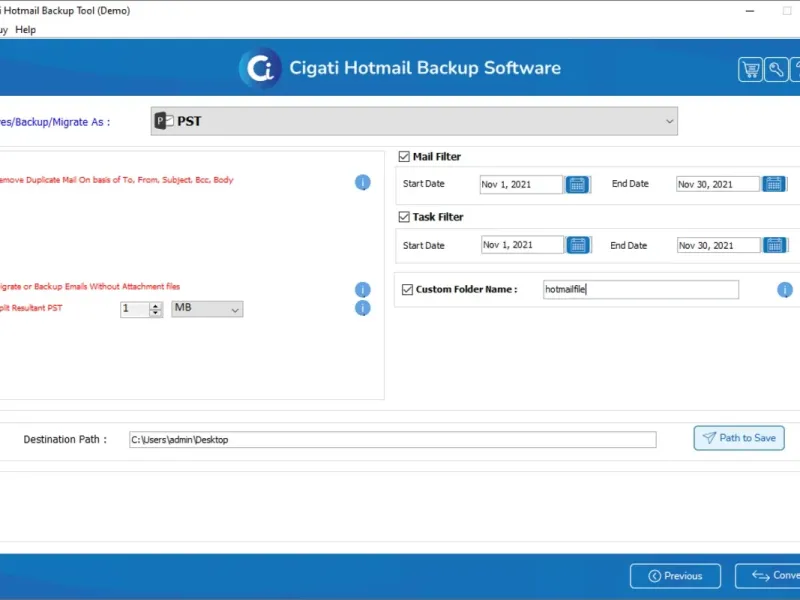Open Mail Filter end date calendar
Image resolution: width=800 pixels, height=600 pixels.
774,184
